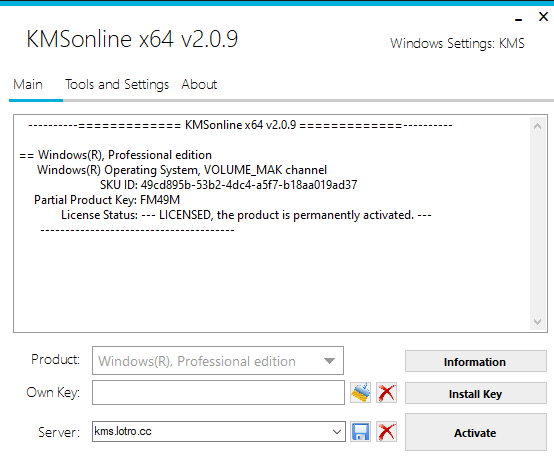Click the Information button

coord(476,361)
